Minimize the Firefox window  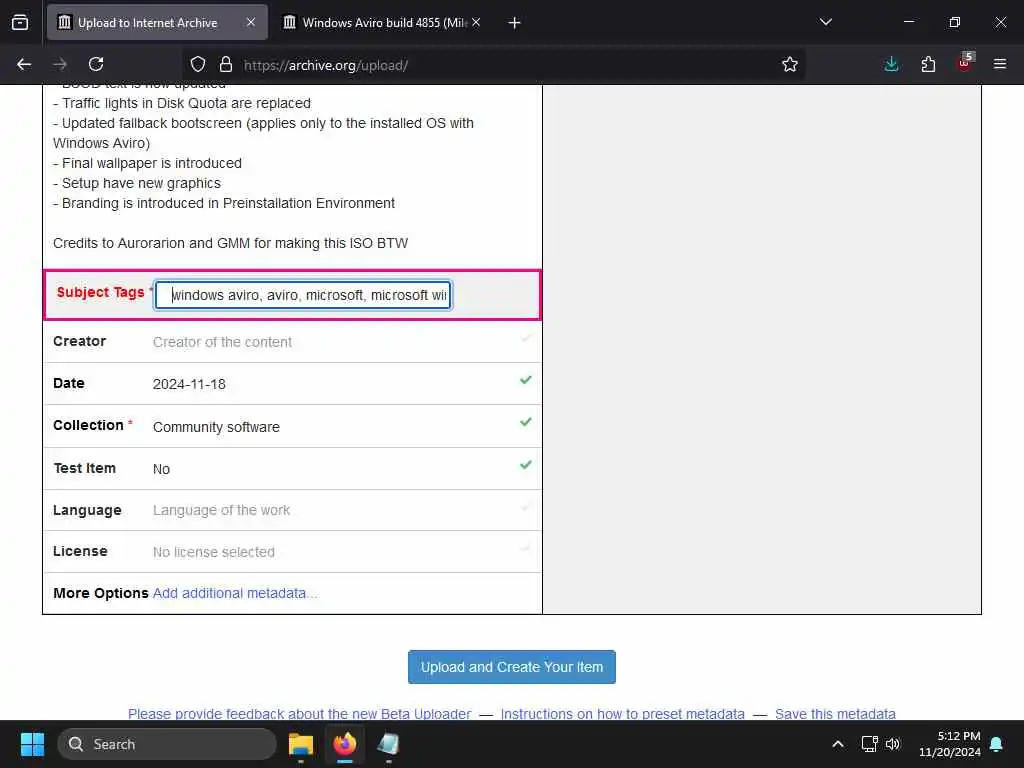pos(908,22)
